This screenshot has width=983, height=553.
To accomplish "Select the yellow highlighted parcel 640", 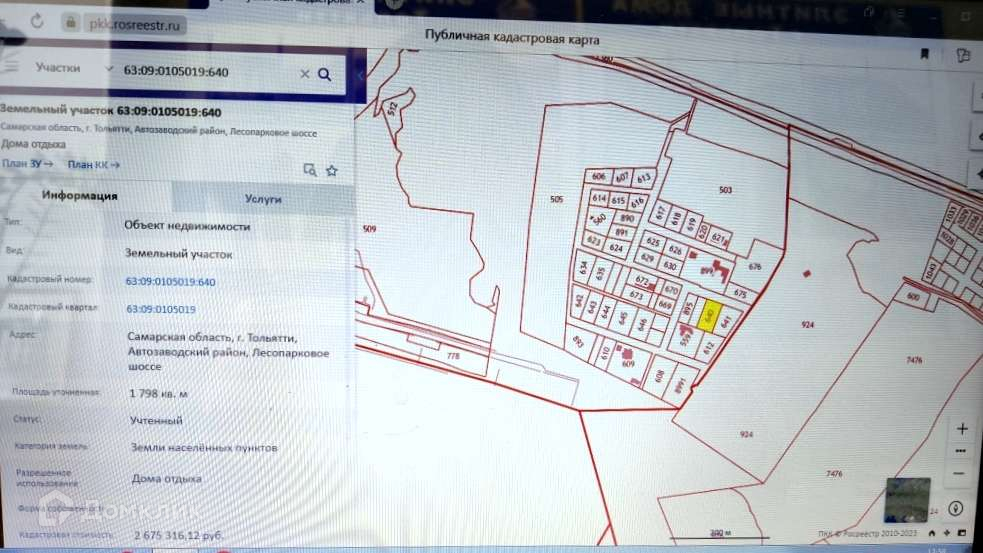I will click(x=710, y=315).
